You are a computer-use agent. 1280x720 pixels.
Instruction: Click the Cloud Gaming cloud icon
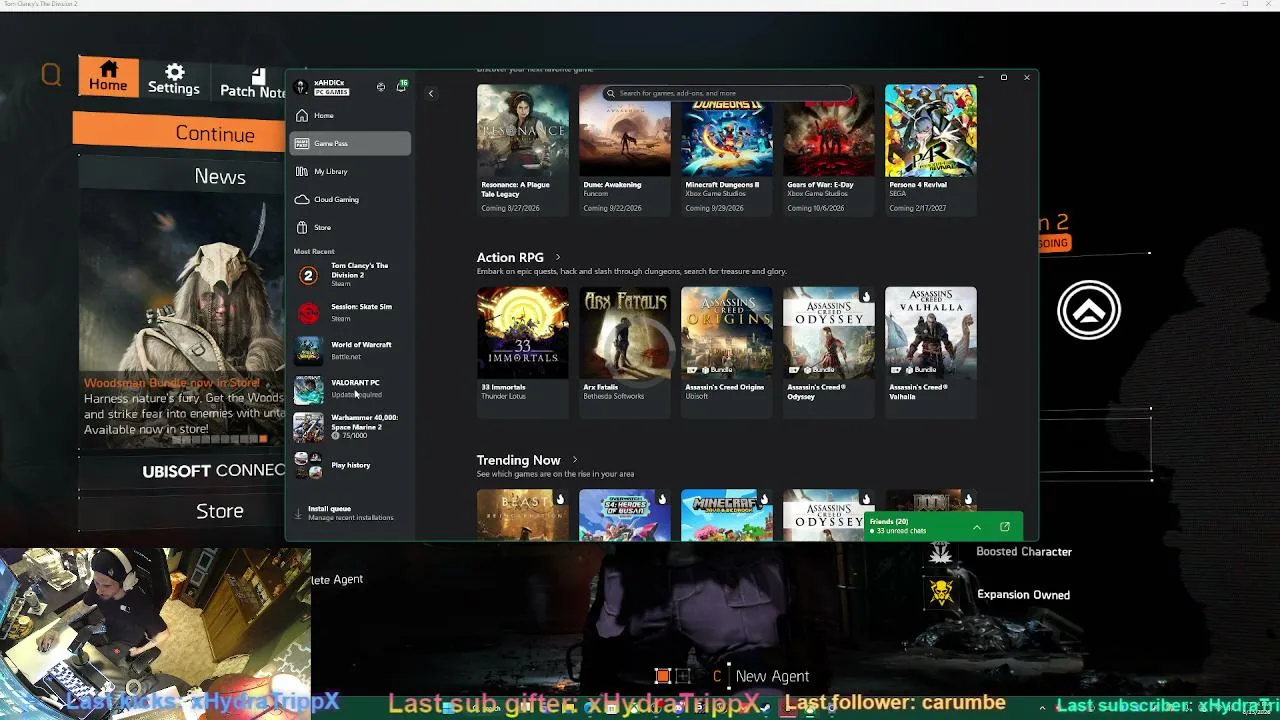[x=302, y=199]
